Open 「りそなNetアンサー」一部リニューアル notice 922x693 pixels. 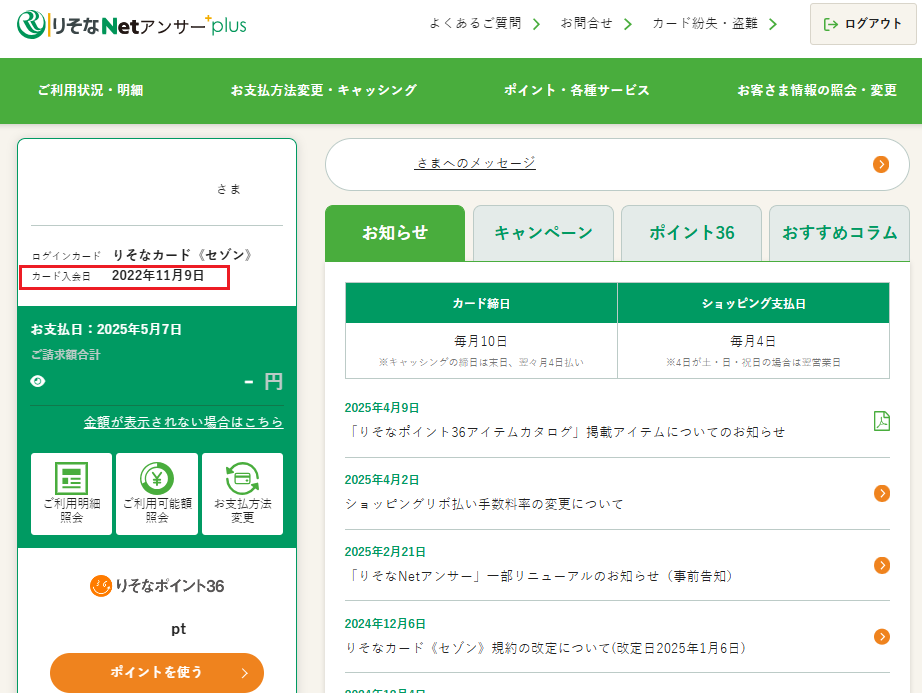[x=541, y=576]
